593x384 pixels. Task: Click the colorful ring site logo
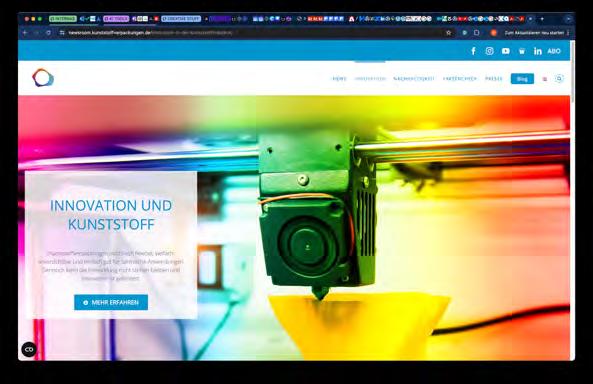pos(43,78)
